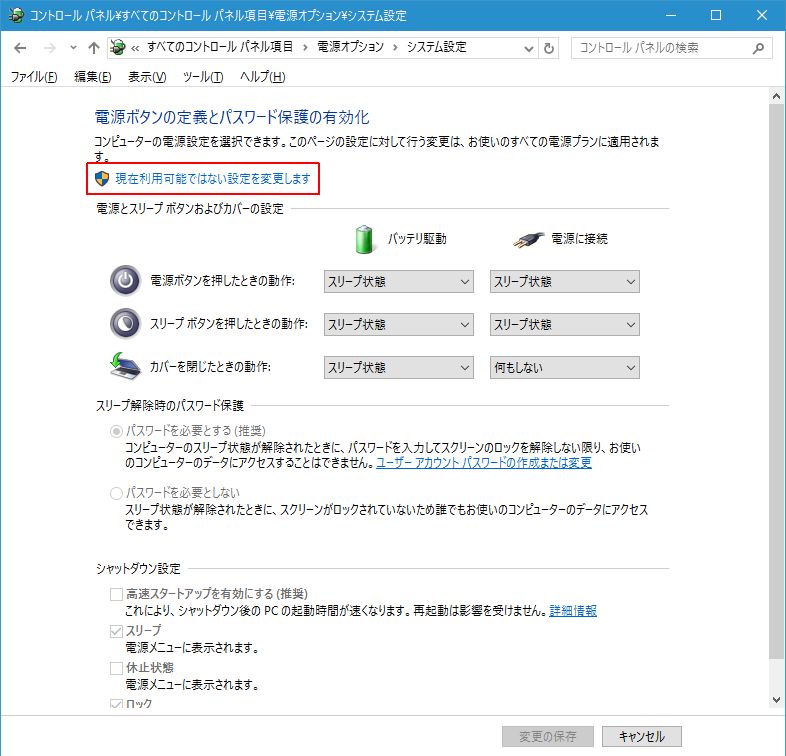Viewport: 786px width, 756px height.
Task: Click the refresh button in address bar
Action: pos(549,48)
